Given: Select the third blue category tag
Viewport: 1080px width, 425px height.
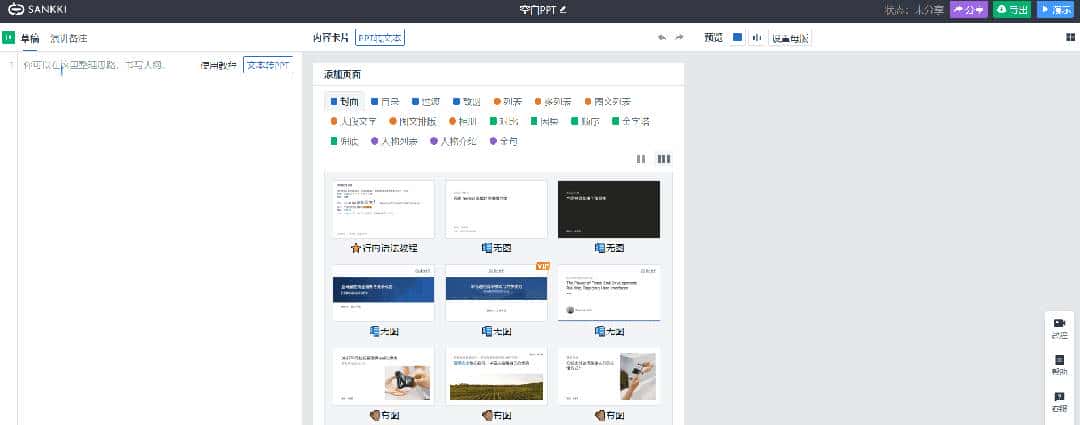Looking at the screenshot, I should coord(426,101).
